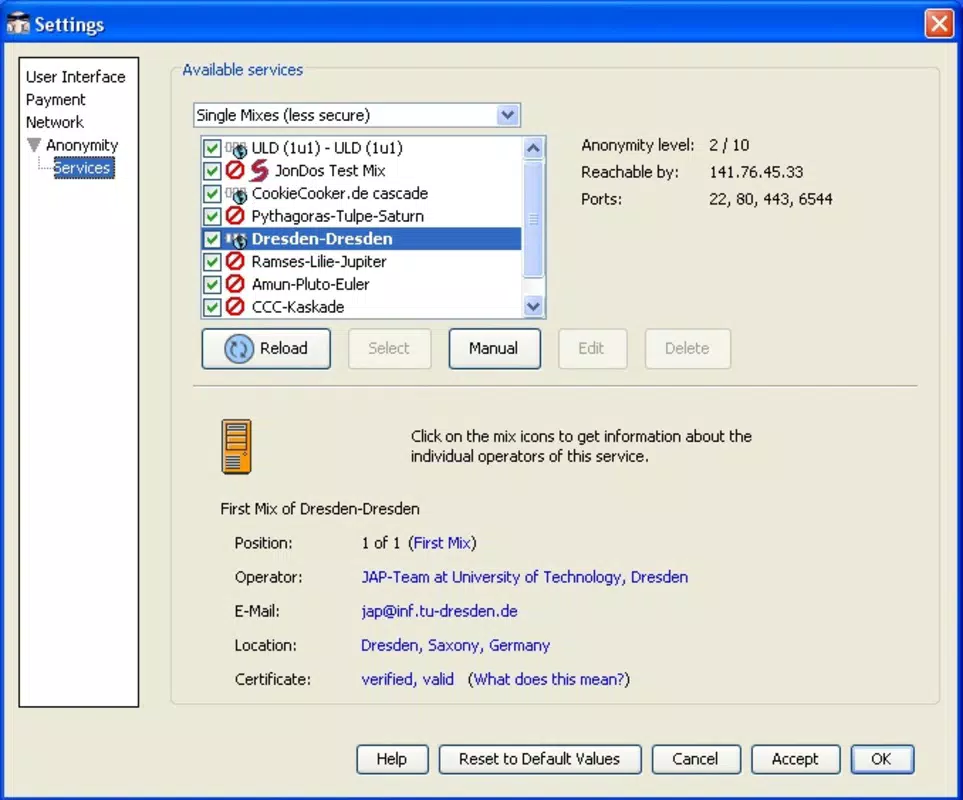Click the blocked icon beside Ramses-Lilie-Jupiter
The width and height of the screenshot is (963, 800).
click(x=235, y=261)
